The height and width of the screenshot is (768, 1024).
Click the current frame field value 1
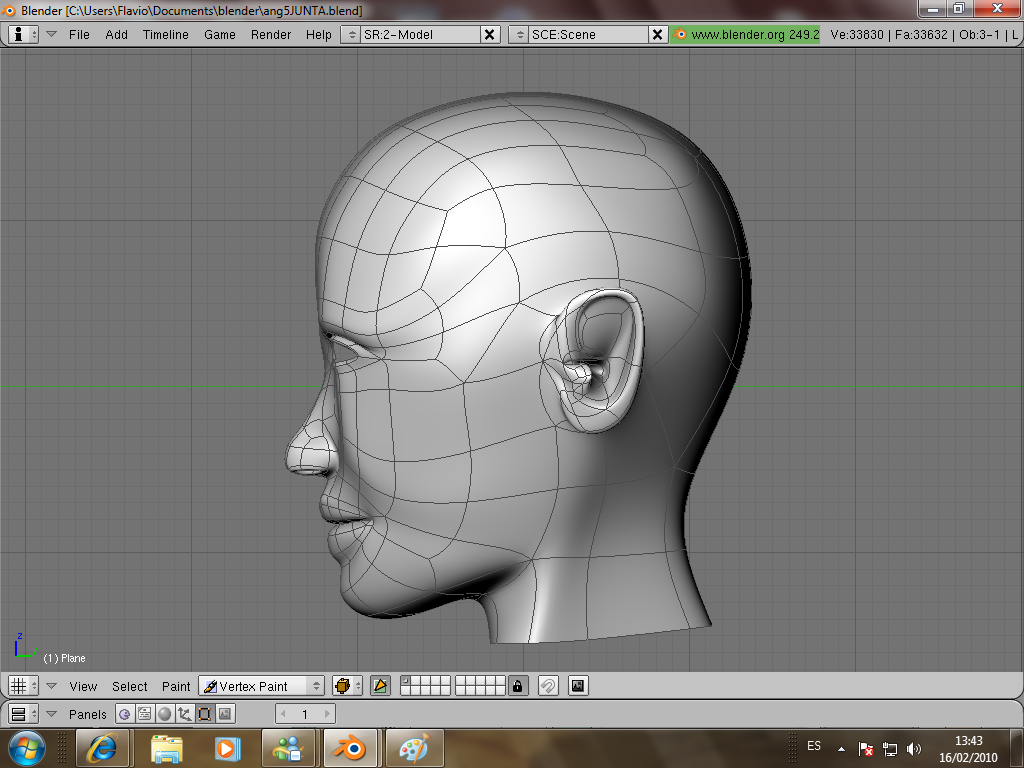tap(305, 714)
